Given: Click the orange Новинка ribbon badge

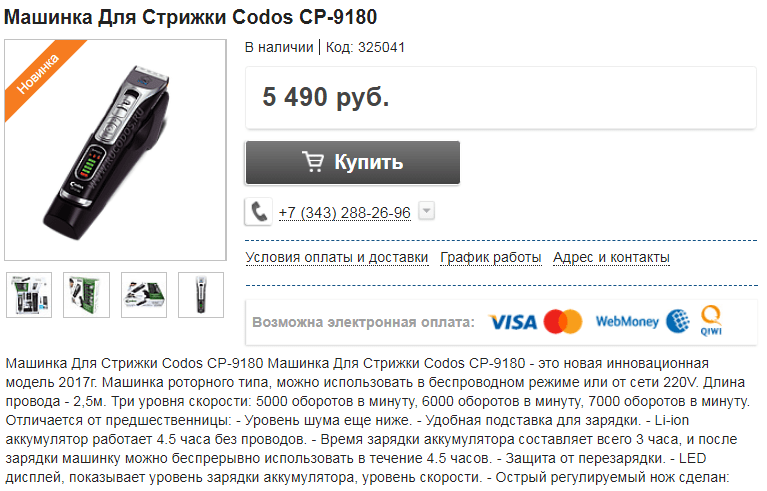Looking at the screenshot, I should point(42,76).
